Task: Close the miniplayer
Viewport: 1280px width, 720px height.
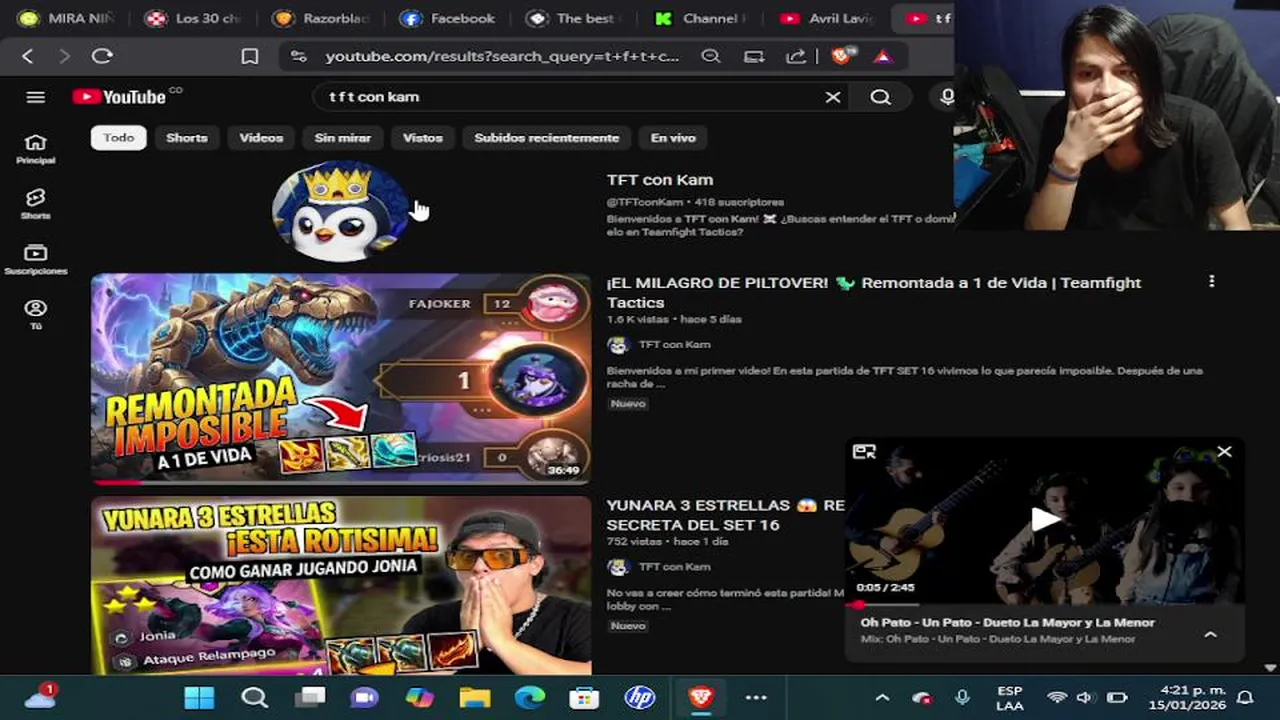Action: (x=1224, y=452)
